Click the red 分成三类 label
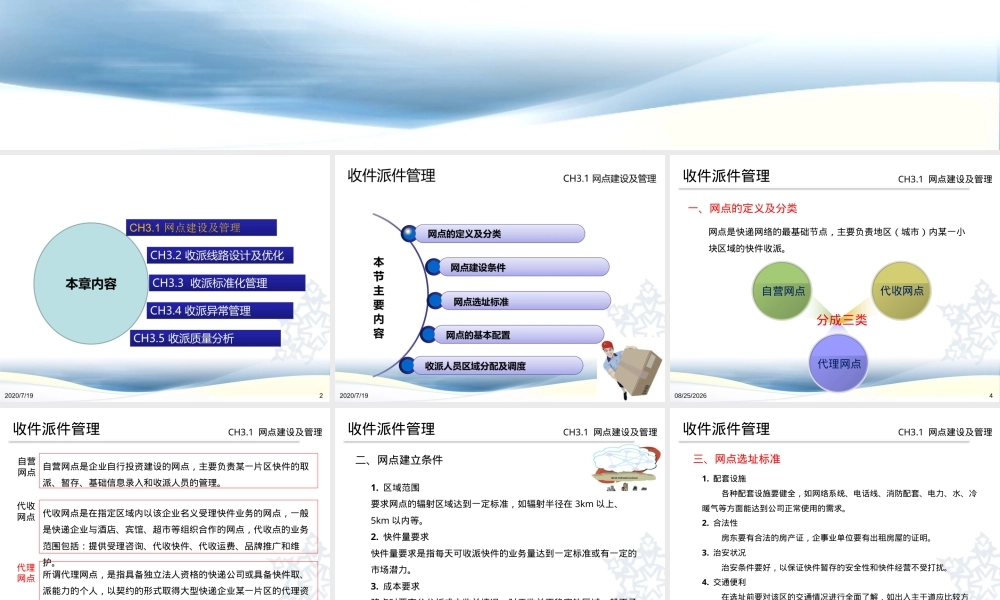The width and height of the screenshot is (1000, 600). tap(842, 320)
